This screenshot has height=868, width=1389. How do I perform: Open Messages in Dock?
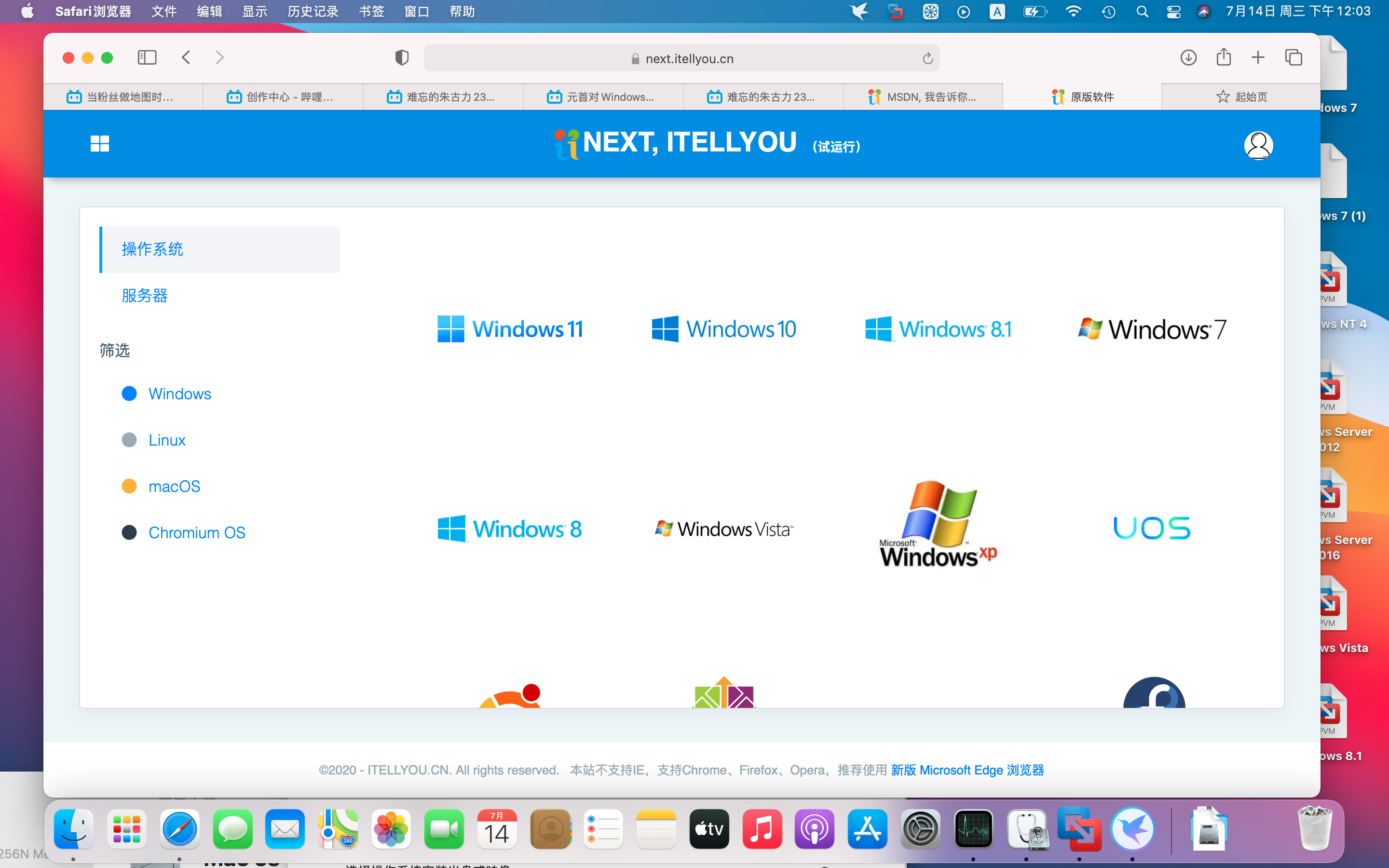[x=232, y=829]
